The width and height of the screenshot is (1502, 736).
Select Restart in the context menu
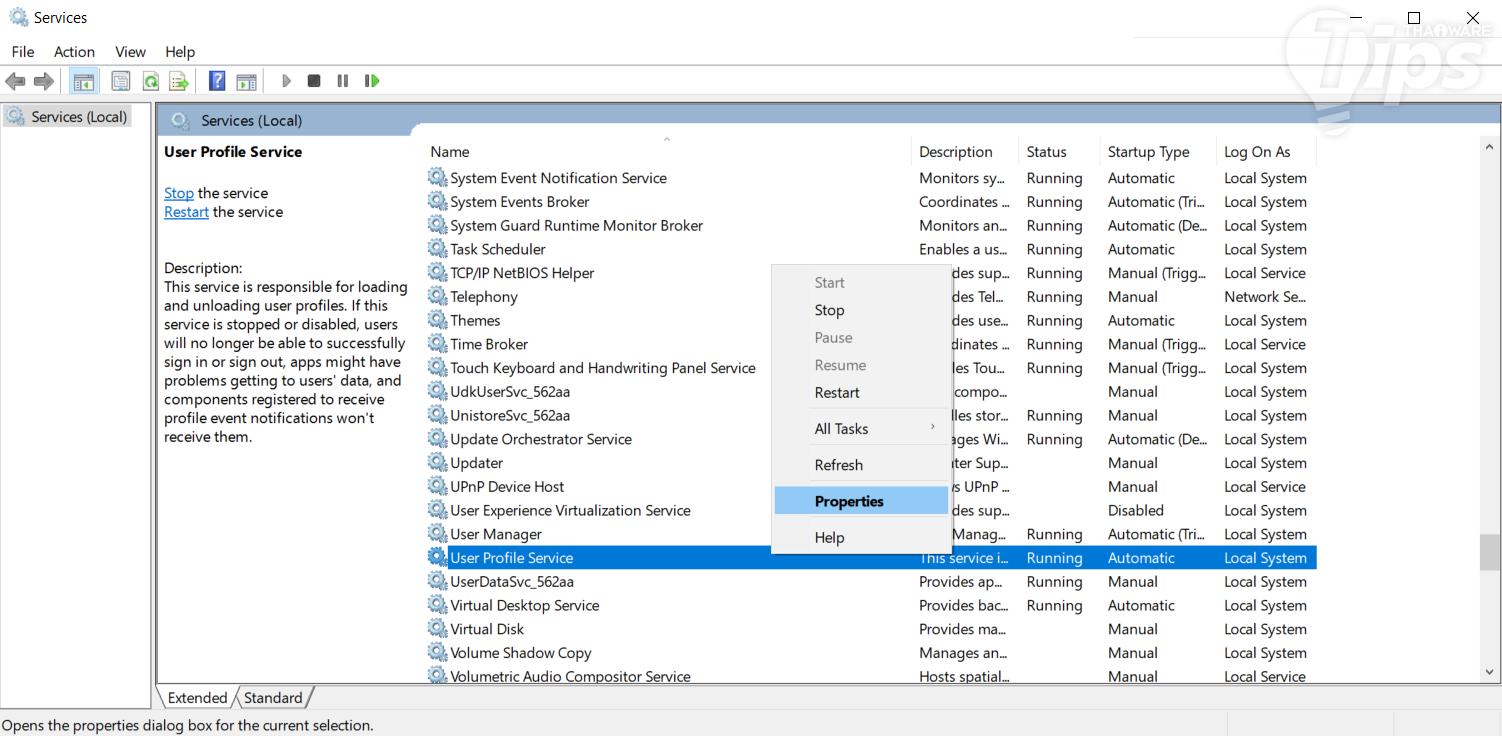coord(837,393)
